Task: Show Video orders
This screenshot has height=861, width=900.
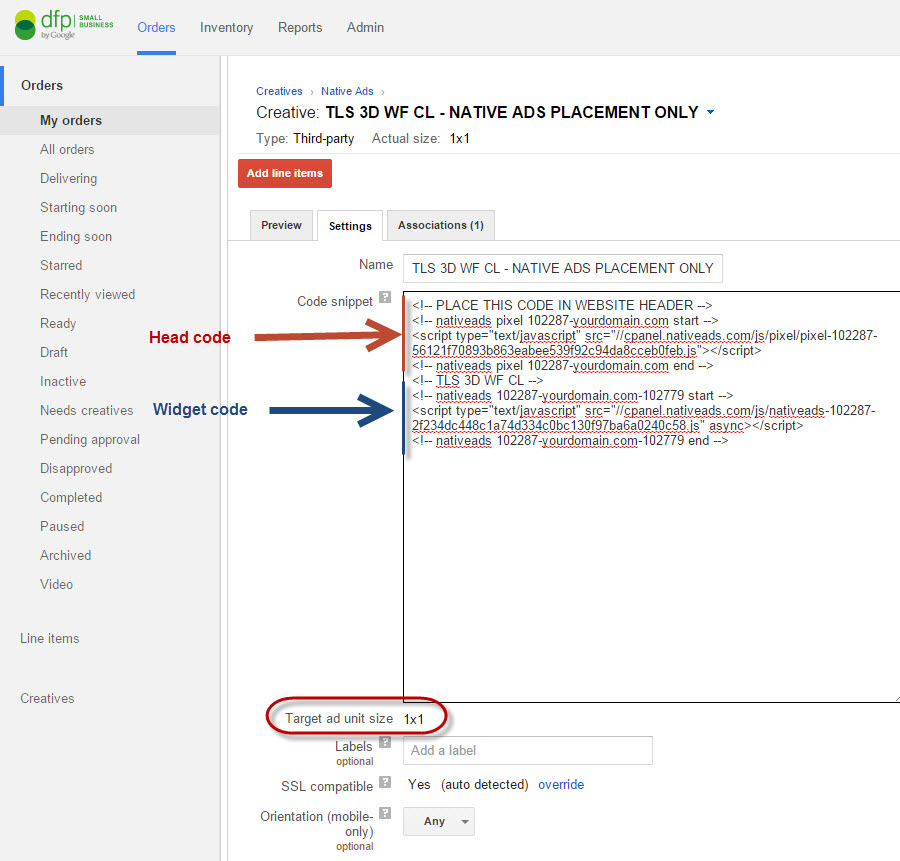Action: [x=56, y=584]
